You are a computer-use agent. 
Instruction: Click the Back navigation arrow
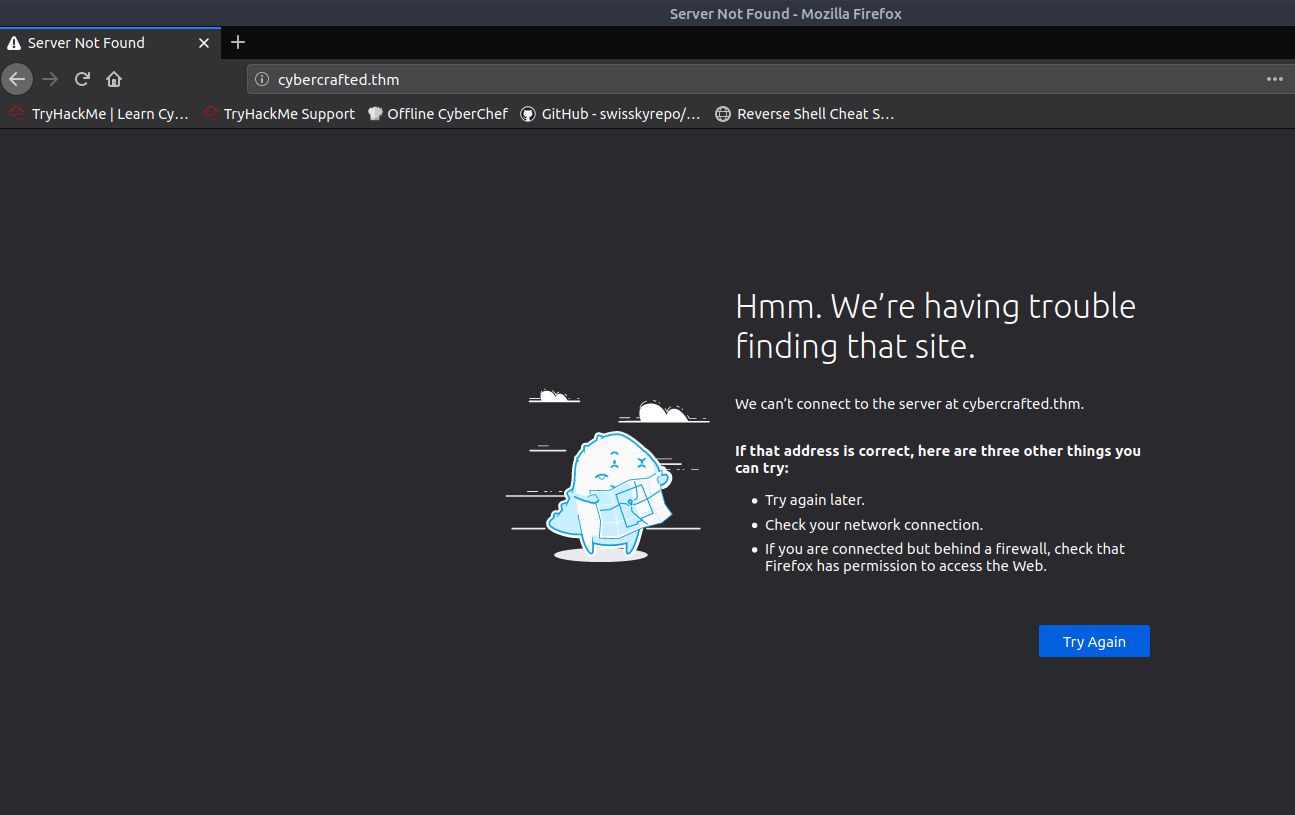tap(17, 79)
